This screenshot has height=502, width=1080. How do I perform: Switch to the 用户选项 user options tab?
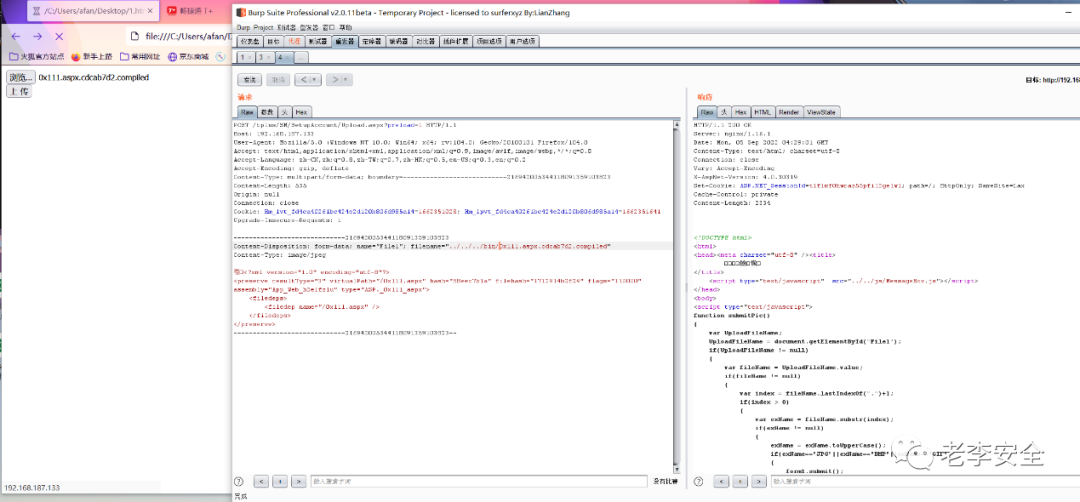[x=523, y=41]
